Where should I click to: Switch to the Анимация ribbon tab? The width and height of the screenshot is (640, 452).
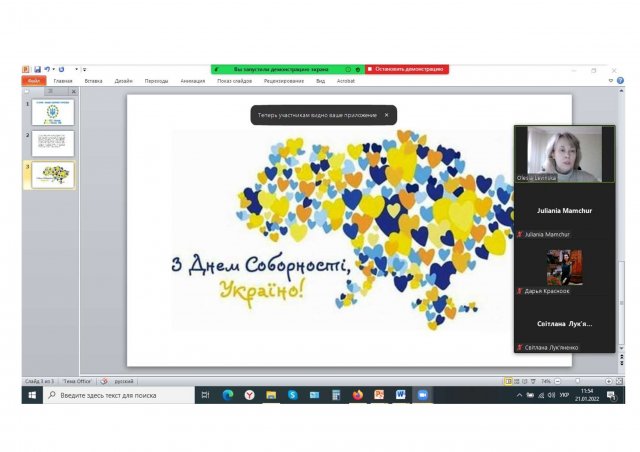pos(194,80)
